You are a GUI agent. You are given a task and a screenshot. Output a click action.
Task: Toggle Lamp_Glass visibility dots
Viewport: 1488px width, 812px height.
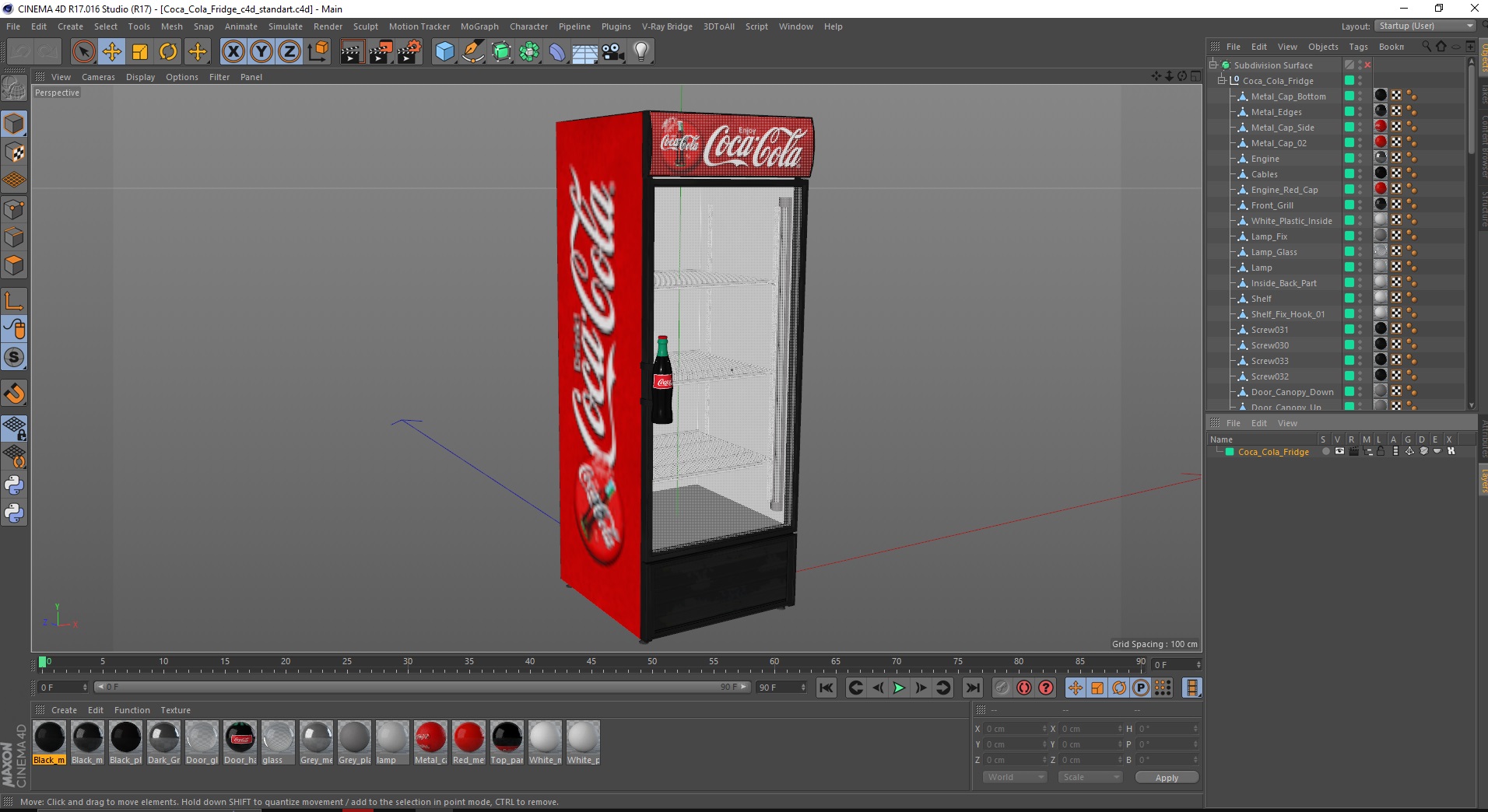[1360, 252]
